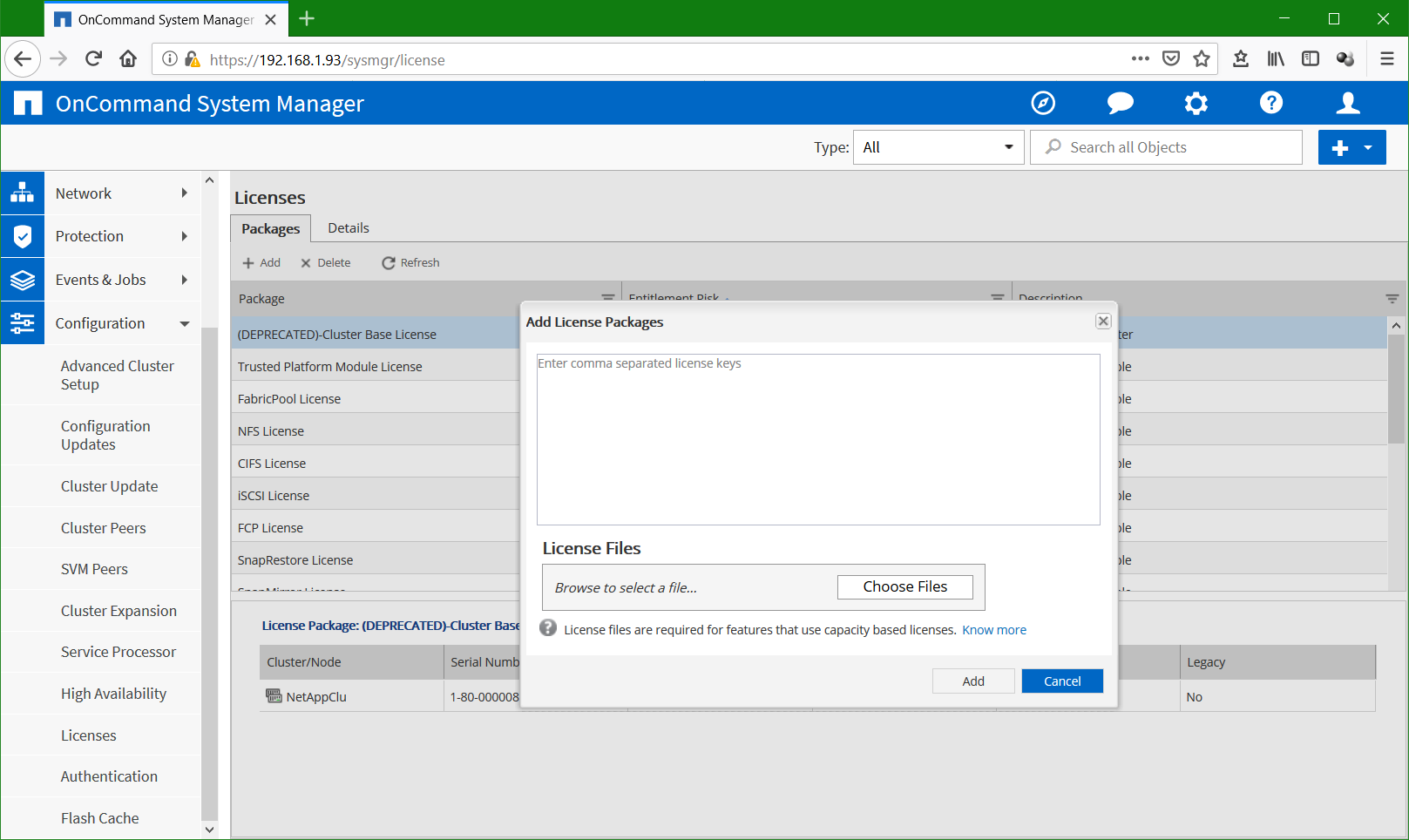Open Cluster Peers in sidebar
Viewport: 1409px width, 840px height.
[x=104, y=528]
